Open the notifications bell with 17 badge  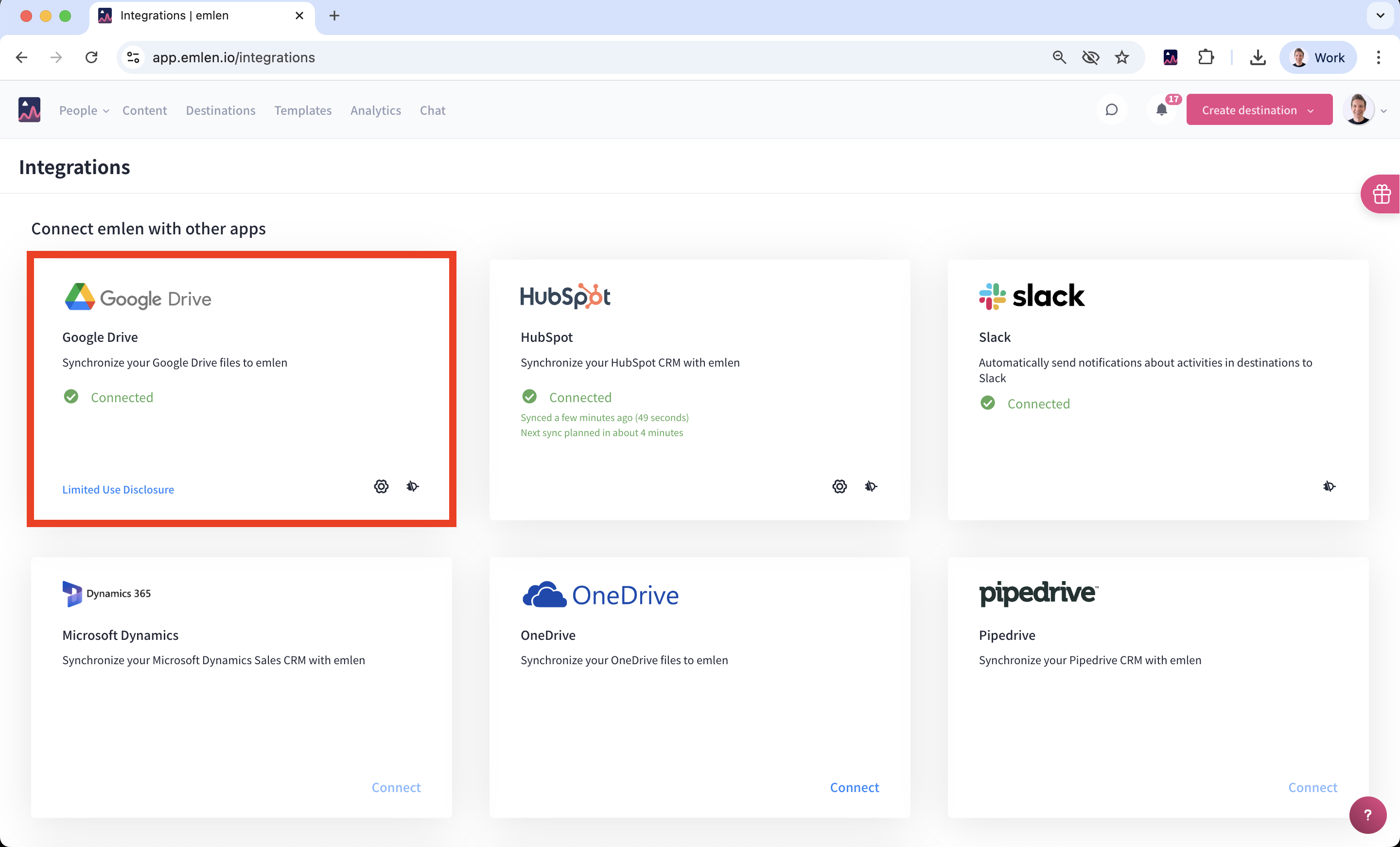click(1162, 110)
